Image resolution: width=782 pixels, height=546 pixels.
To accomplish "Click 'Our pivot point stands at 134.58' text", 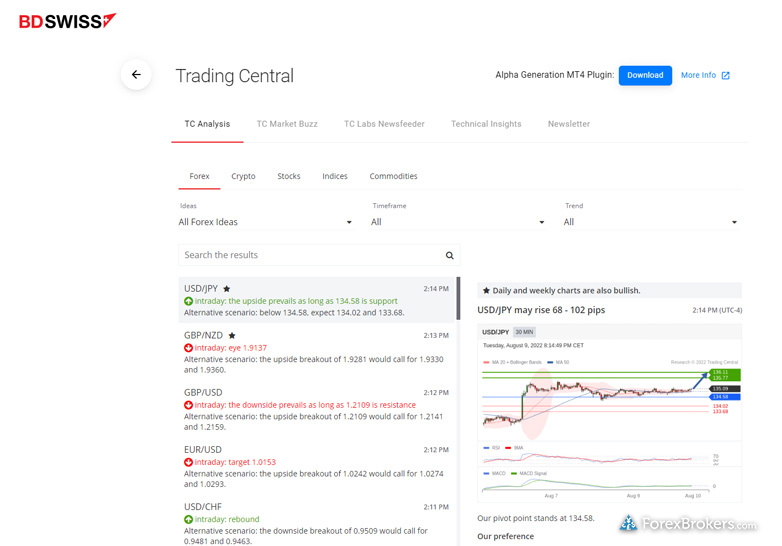I will (536, 519).
